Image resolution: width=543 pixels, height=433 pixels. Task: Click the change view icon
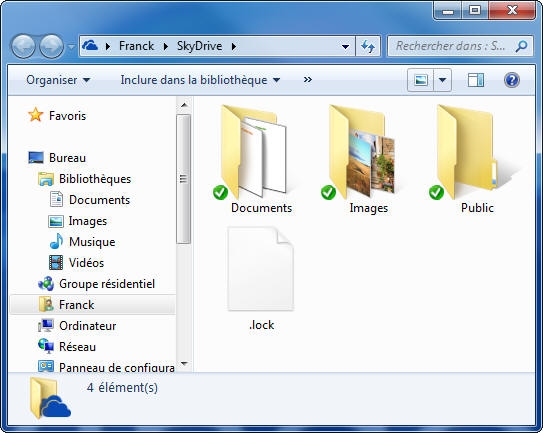420,80
